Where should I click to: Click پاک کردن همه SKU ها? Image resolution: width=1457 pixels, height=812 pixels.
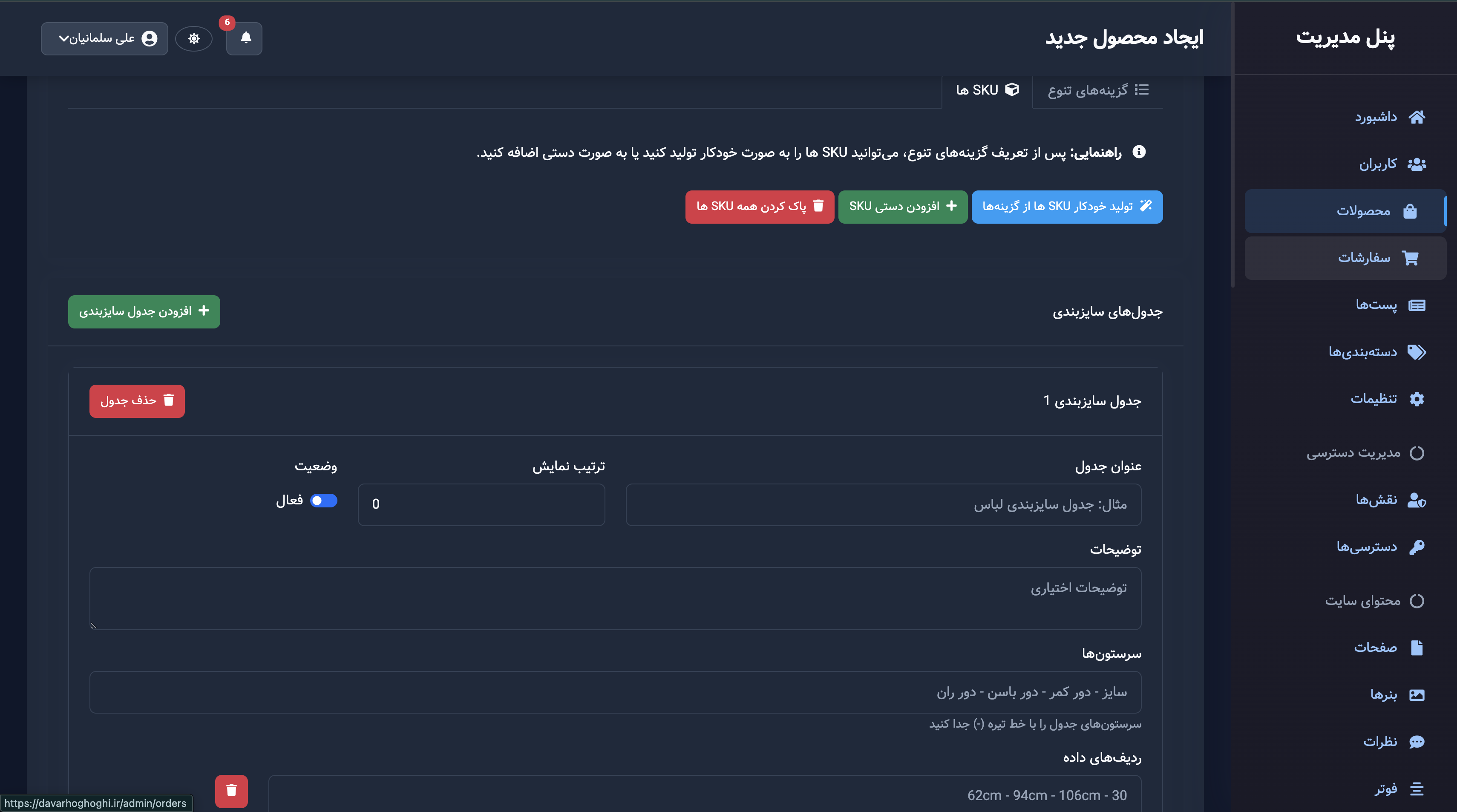(x=760, y=207)
